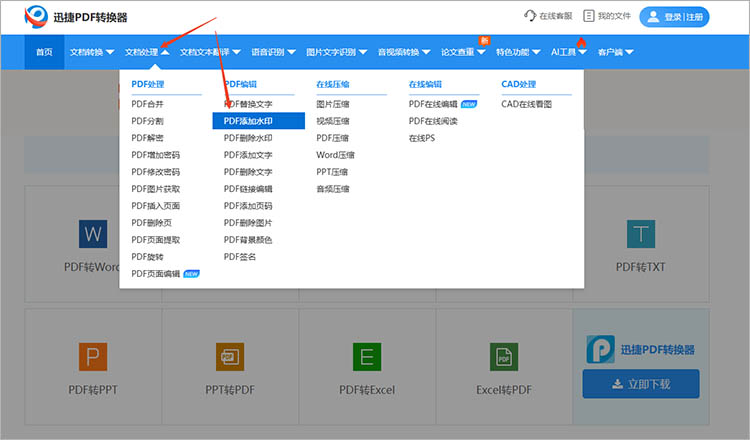This screenshot has height=440, width=750.
Task: Click the PDF处理 column heading
Action: click(147, 84)
